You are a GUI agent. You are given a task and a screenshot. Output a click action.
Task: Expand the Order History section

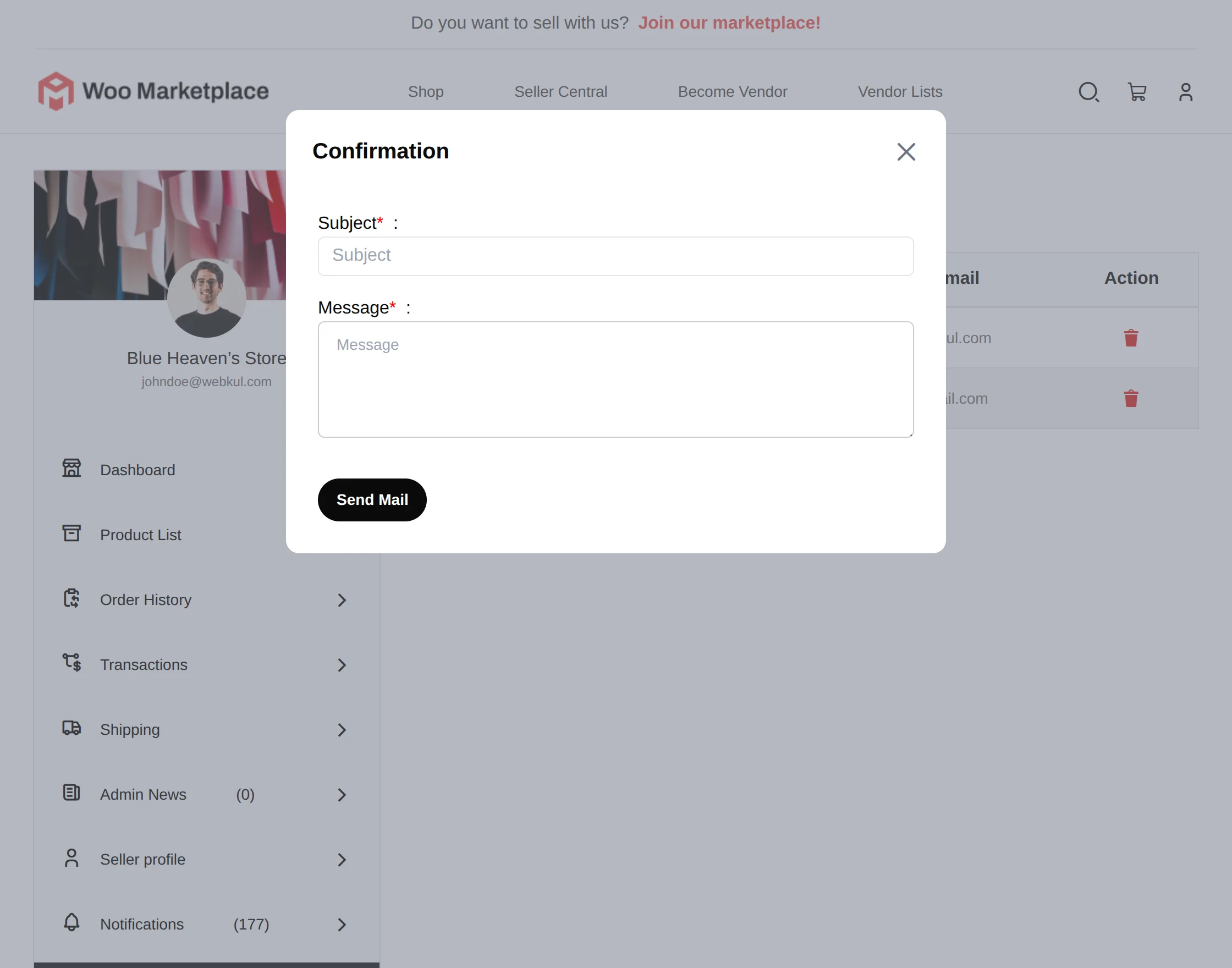pyautogui.click(x=342, y=599)
